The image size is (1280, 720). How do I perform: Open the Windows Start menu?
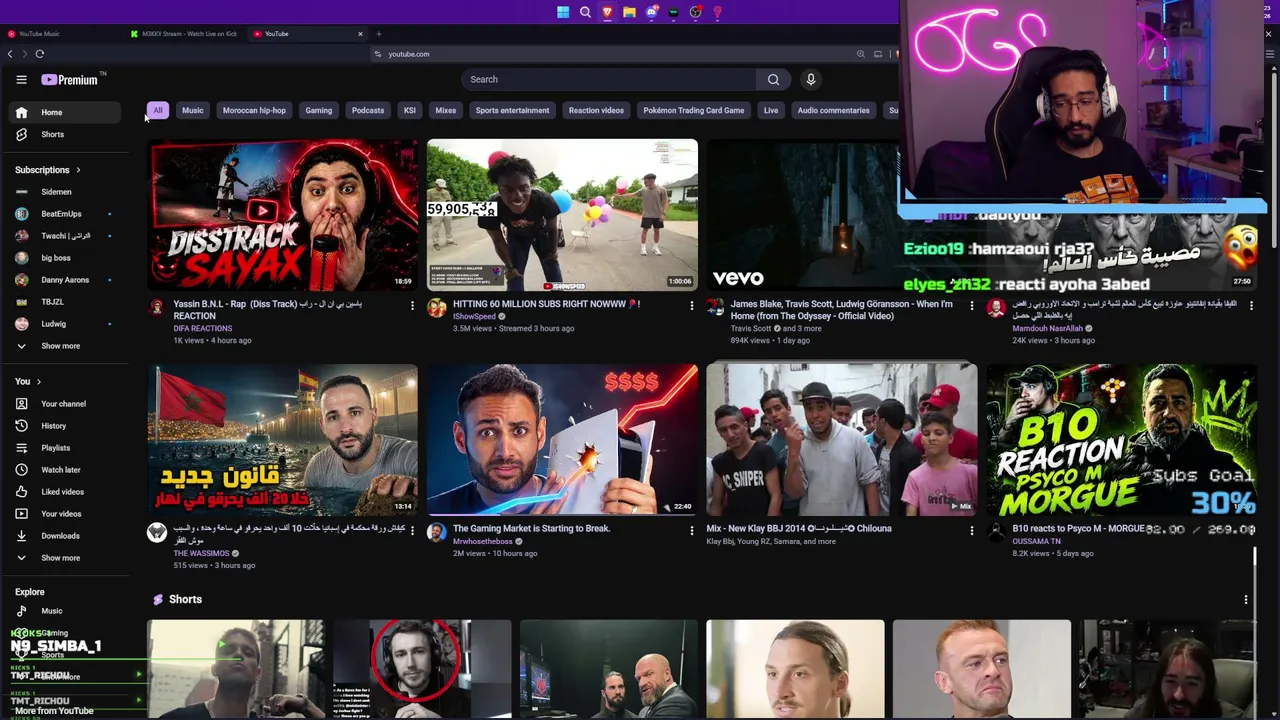(x=563, y=12)
